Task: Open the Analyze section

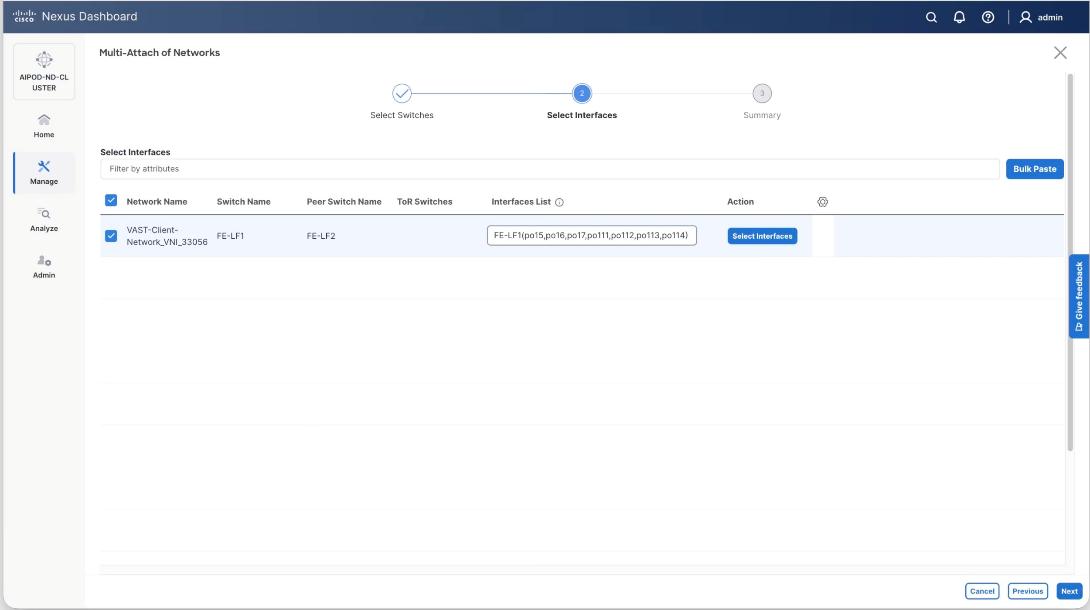Action: click(x=43, y=218)
